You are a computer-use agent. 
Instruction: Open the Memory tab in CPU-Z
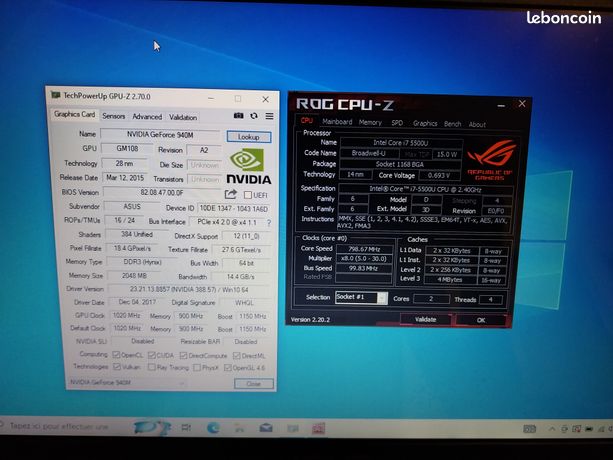[370, 123]
